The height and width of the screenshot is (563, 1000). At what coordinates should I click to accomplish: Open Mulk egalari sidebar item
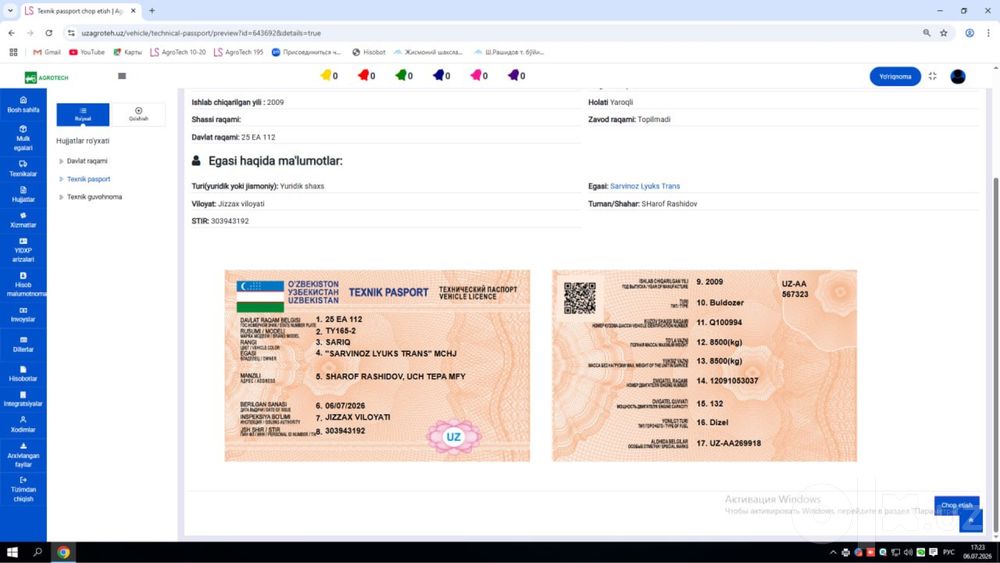pyautogui.click(x=23, y=138)
